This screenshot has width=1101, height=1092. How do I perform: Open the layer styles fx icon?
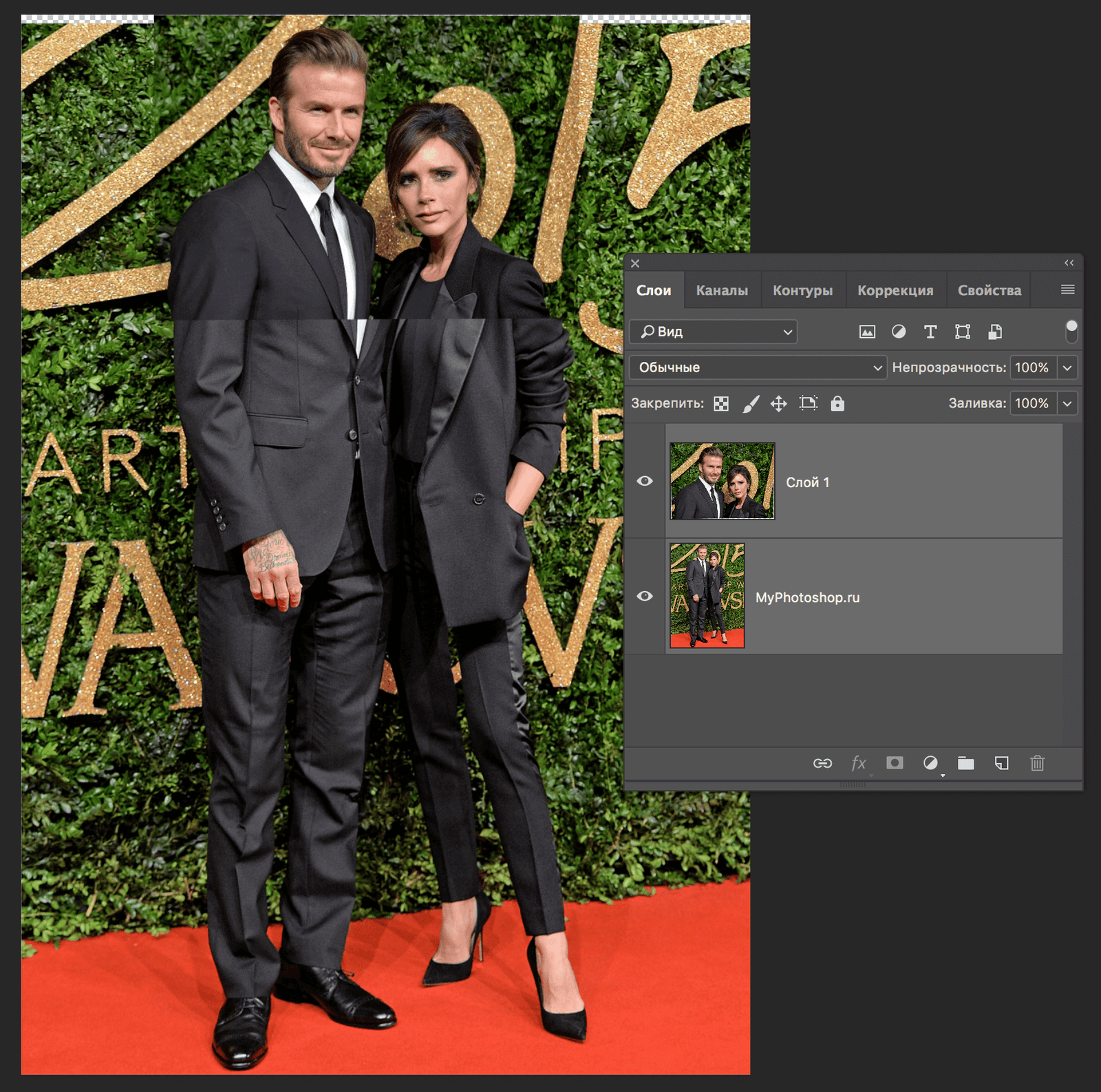coord(858,763)
